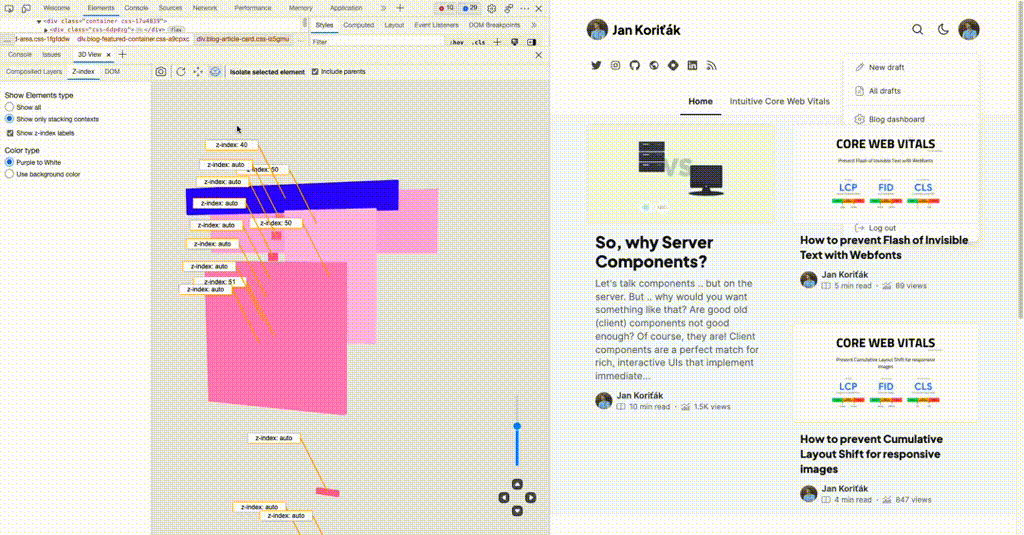Open the blog search magnifier icon
Image resolution: width=1024 pixels, height=535 pixels.
tap(918, 29)
